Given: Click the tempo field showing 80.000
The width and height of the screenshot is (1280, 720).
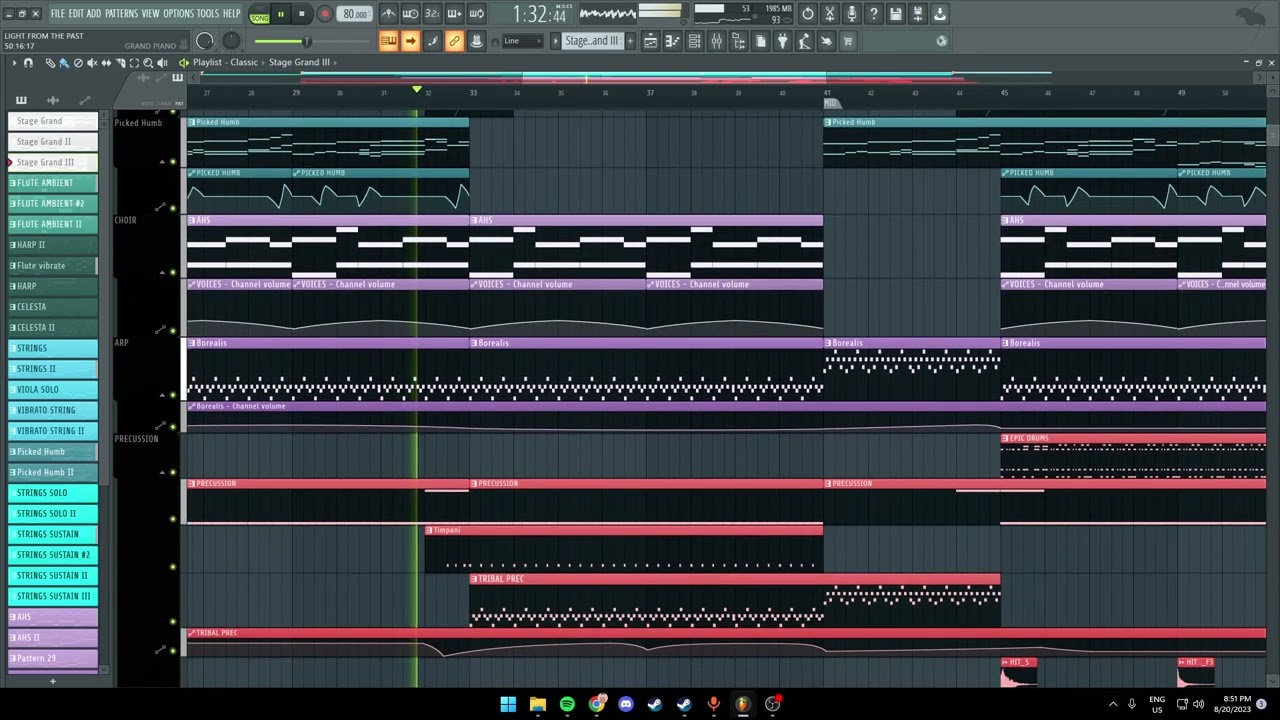Looking at the screenshot, I should pyautogui.click(x=355, y=14).
